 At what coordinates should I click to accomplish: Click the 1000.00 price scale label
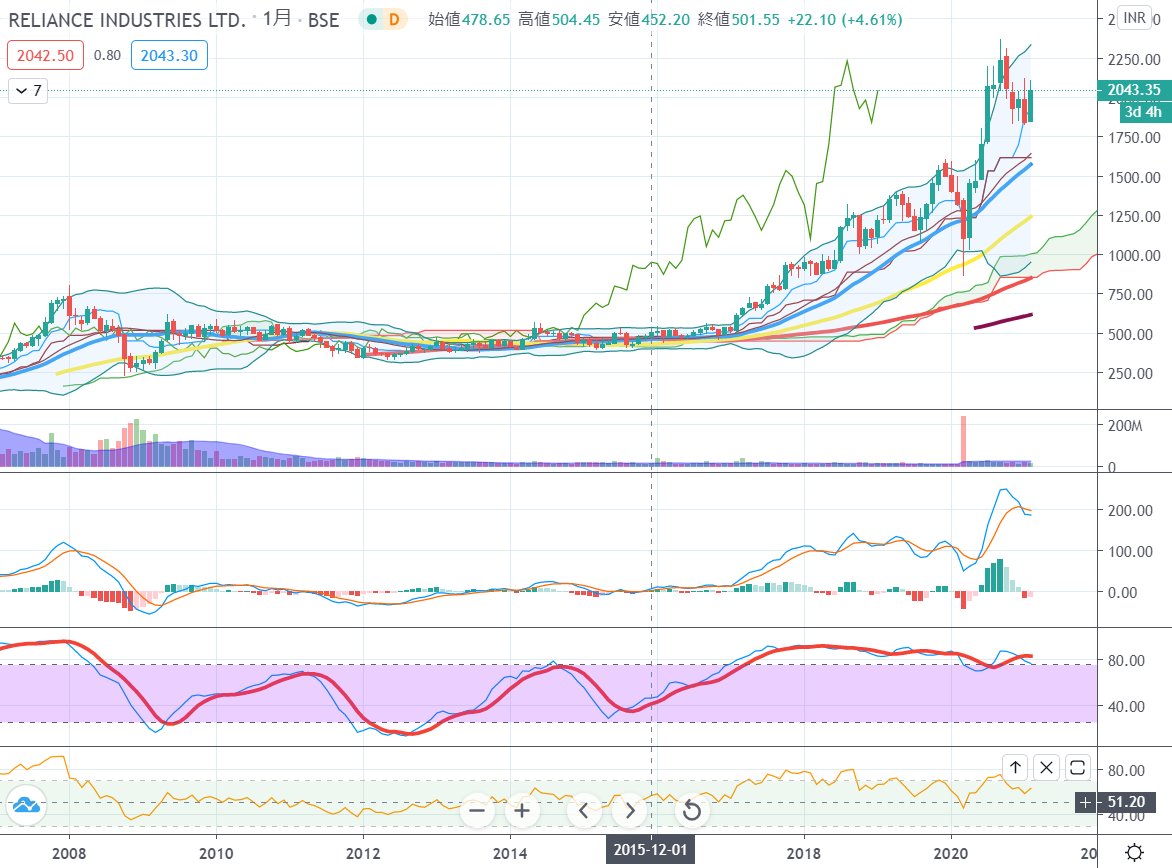1134,256
